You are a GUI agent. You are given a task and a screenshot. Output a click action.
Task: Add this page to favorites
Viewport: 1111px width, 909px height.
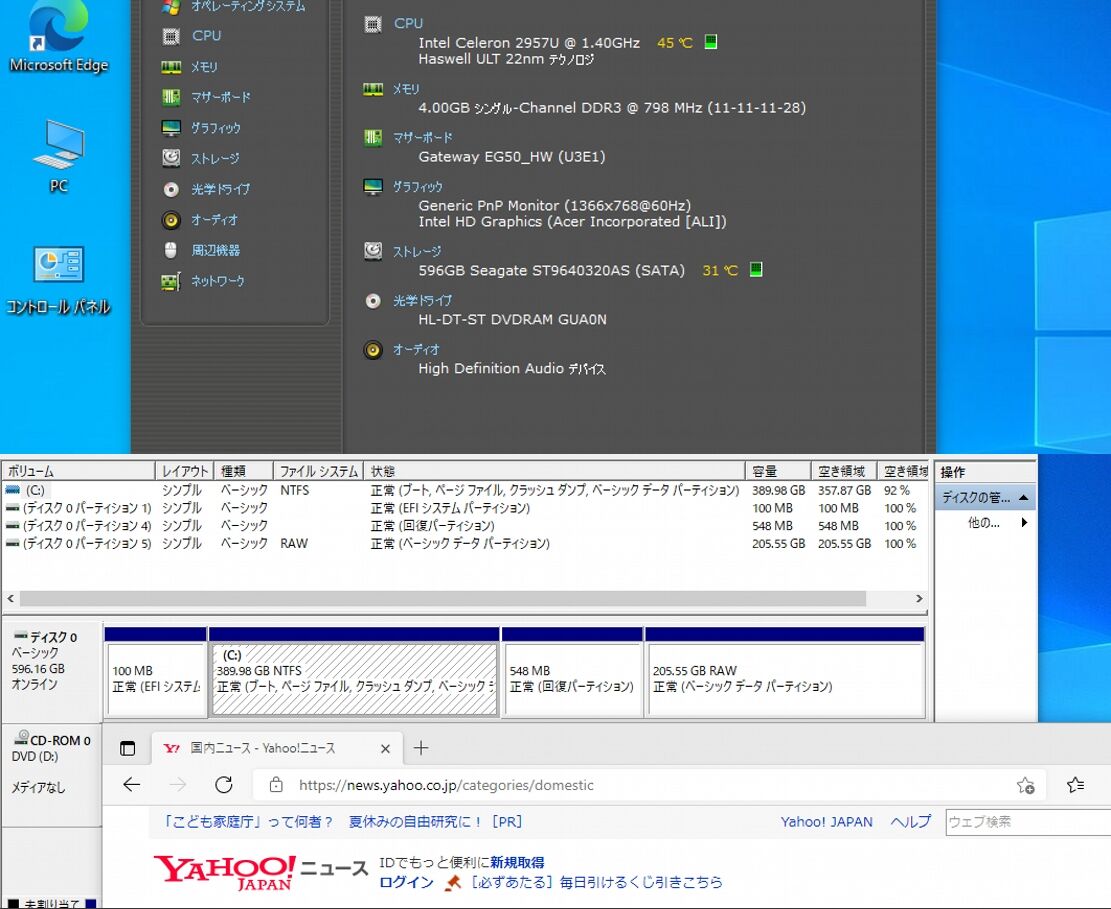tap(1025, 785)
